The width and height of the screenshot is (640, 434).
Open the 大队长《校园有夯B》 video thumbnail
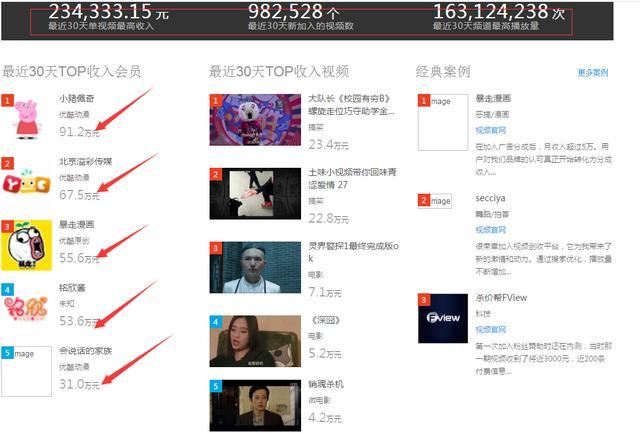[x=255, y=118]
